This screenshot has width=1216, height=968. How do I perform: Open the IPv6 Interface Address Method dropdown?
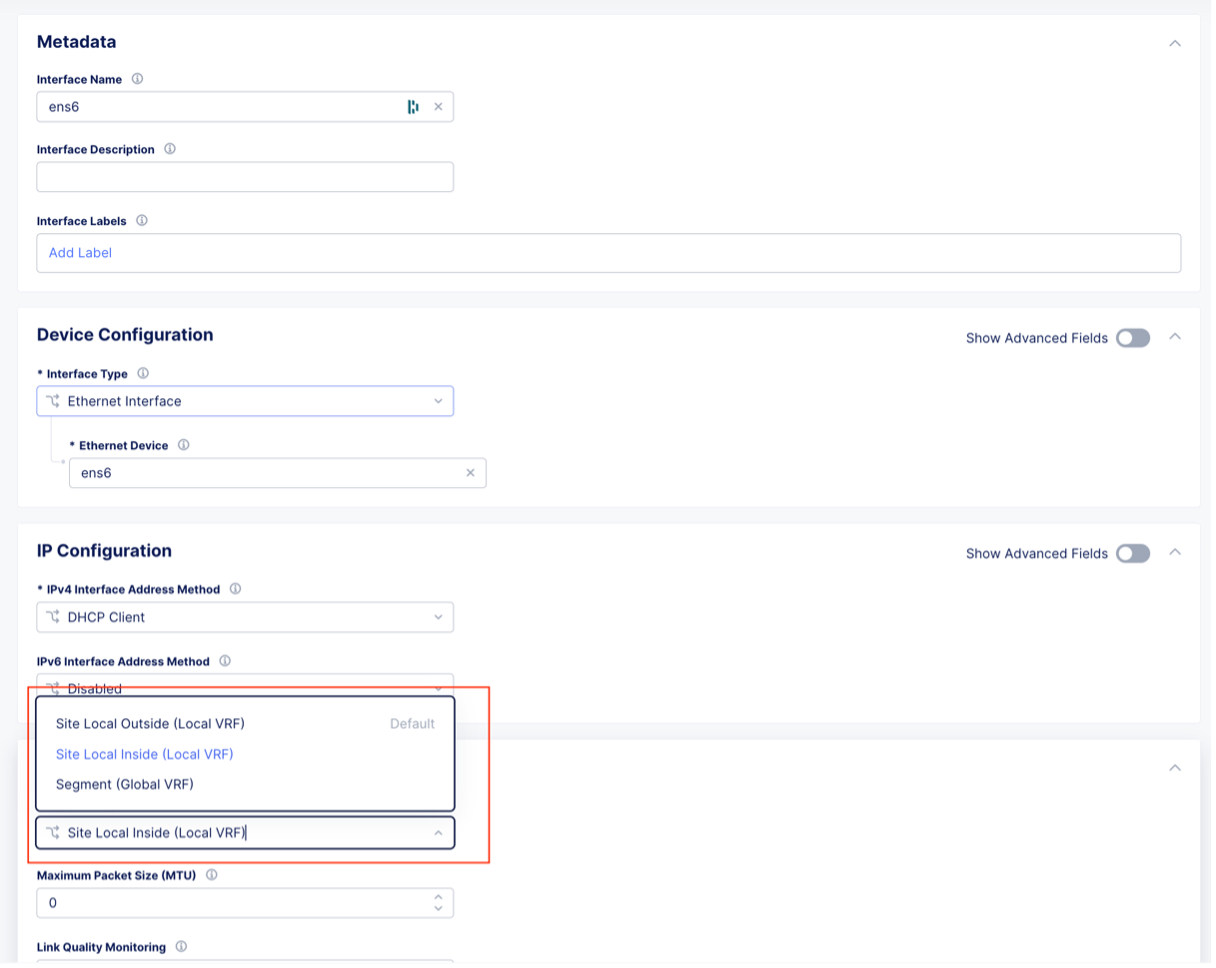pos(440,689)
